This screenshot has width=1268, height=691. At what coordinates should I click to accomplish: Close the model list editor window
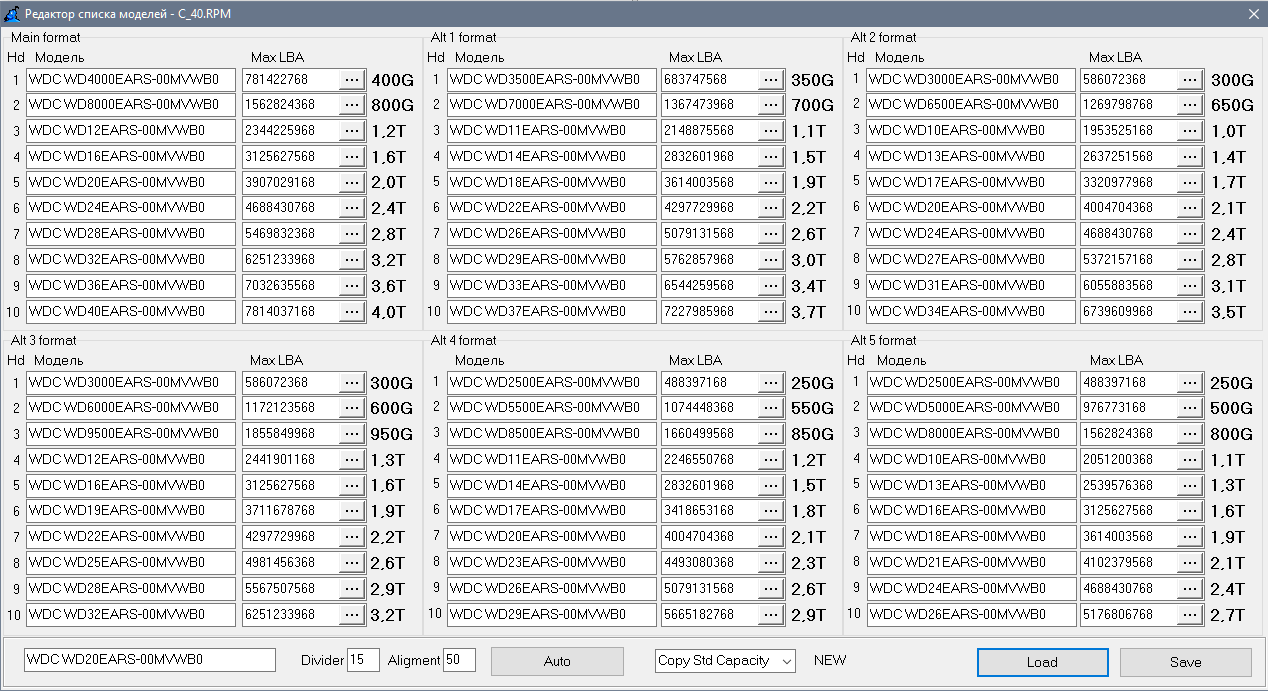coord(1254,13)
